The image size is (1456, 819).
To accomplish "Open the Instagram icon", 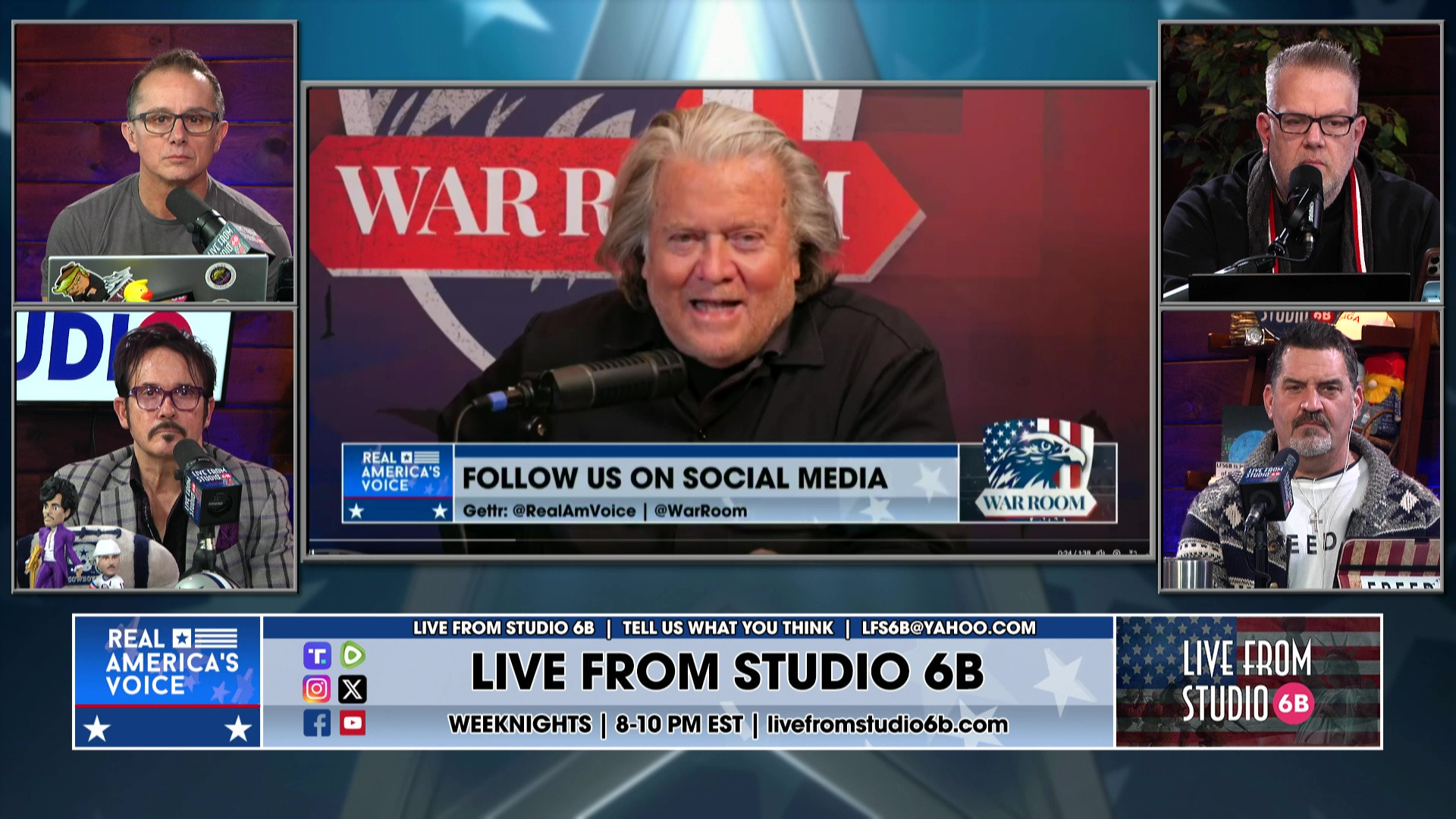I will [x=316, y=689].
